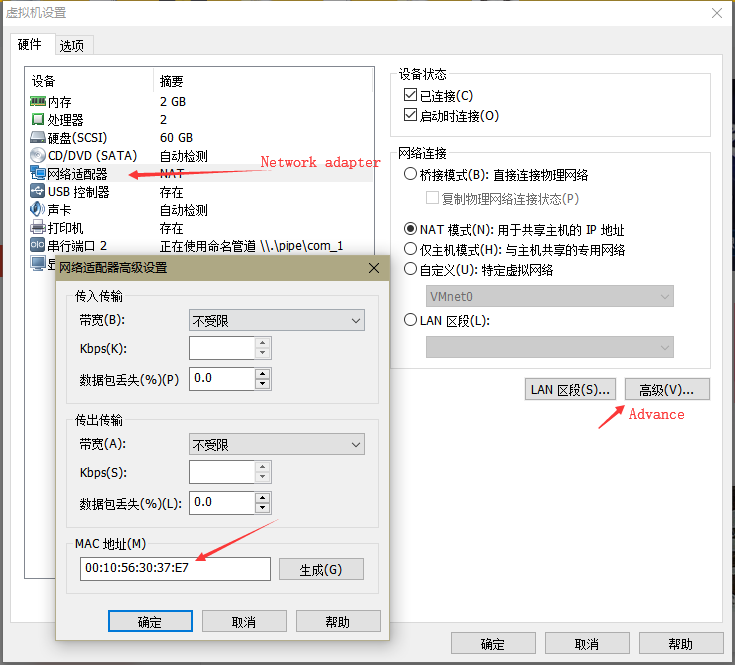Toggle the 启动时连接(O) checkbox
735x665 pixels.
[410, 115]
